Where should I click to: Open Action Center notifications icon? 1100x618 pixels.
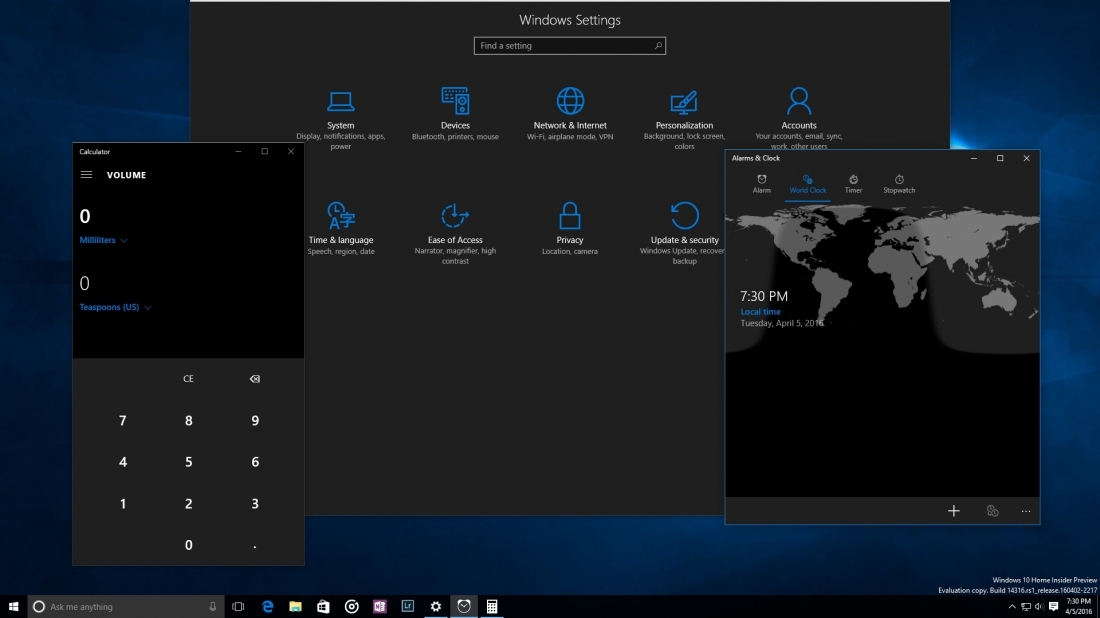point(1053,607)
